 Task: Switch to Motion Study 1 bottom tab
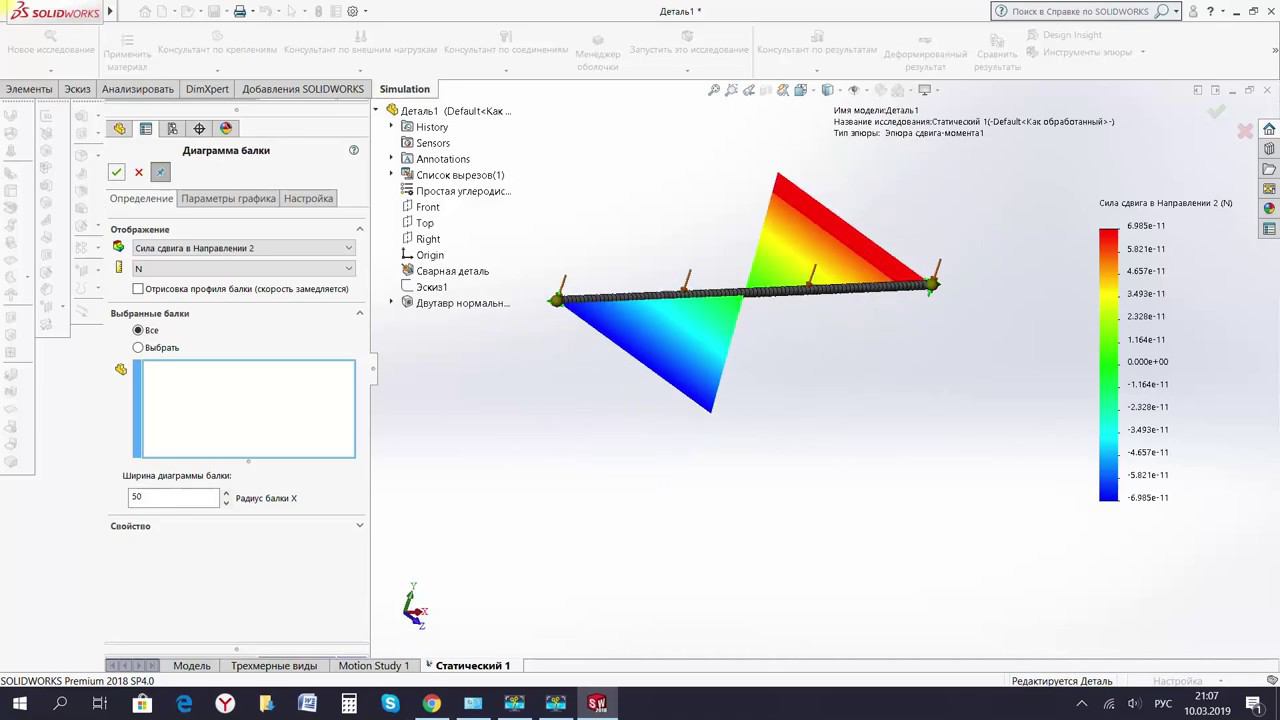(x=373, y=666)
